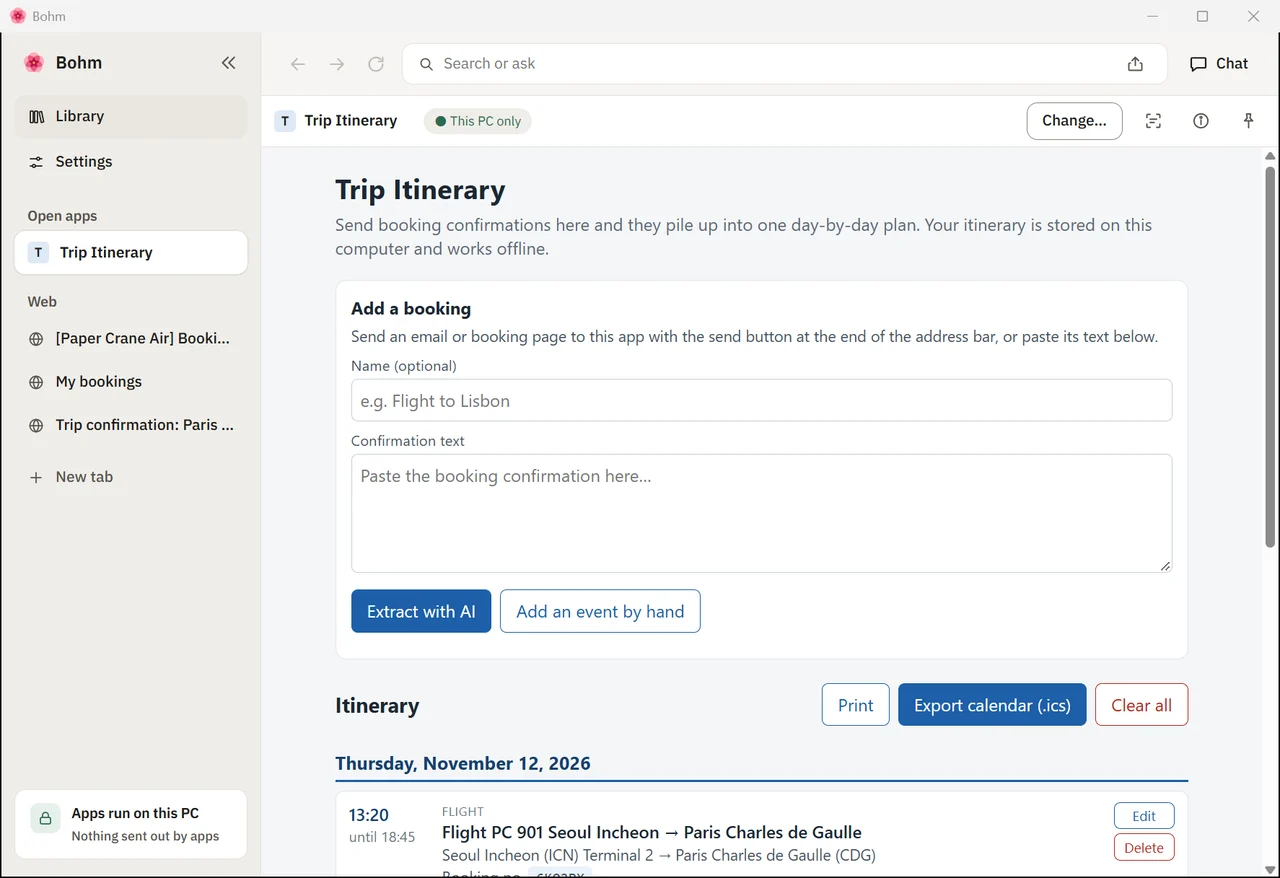Switch to the Trip confirmation: Paris tab
The image size is (1280, 878).
[131, 425]
